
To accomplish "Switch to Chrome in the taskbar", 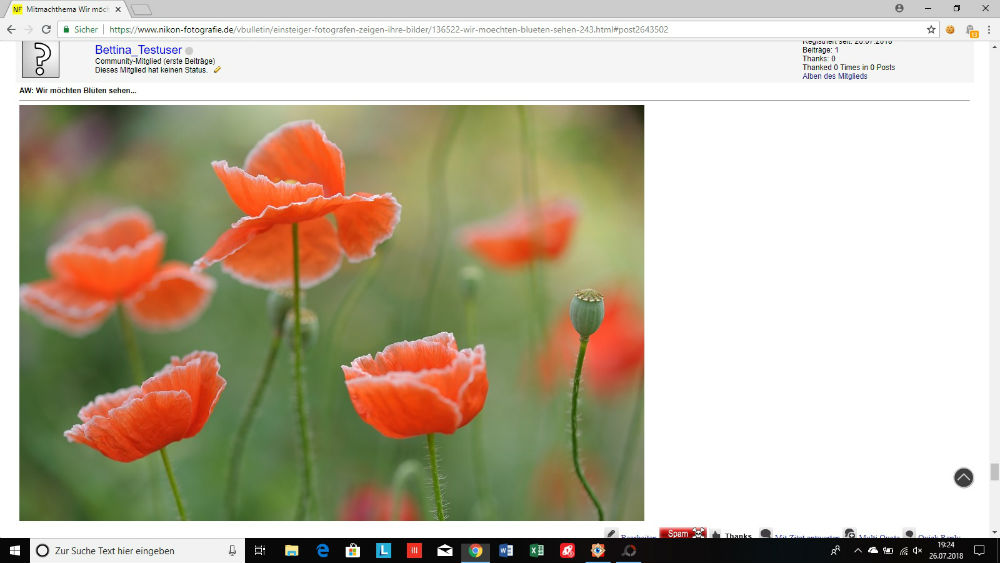I will pyautogui.click(x=475, y=550).
